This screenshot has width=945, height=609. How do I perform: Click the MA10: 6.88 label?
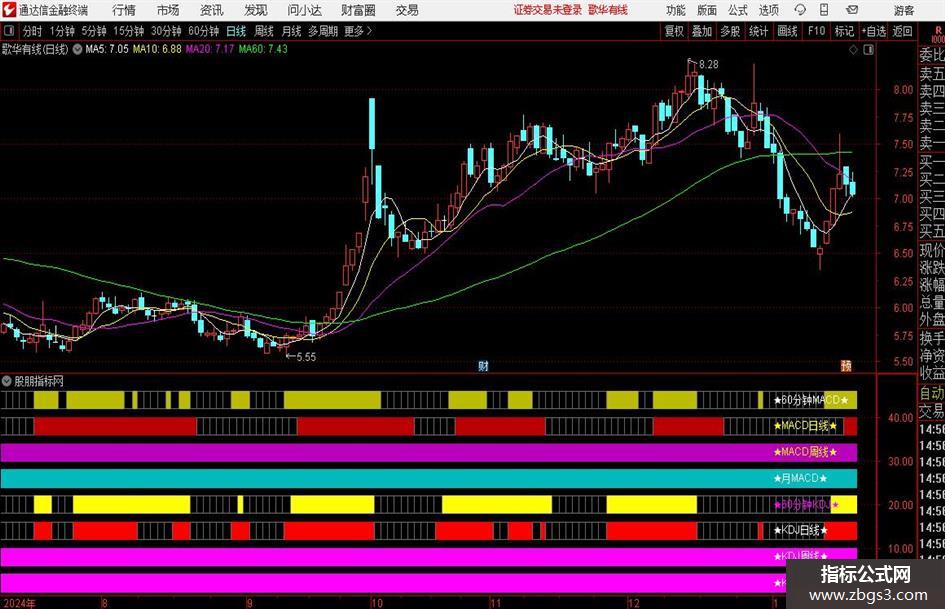click(157, 49)
